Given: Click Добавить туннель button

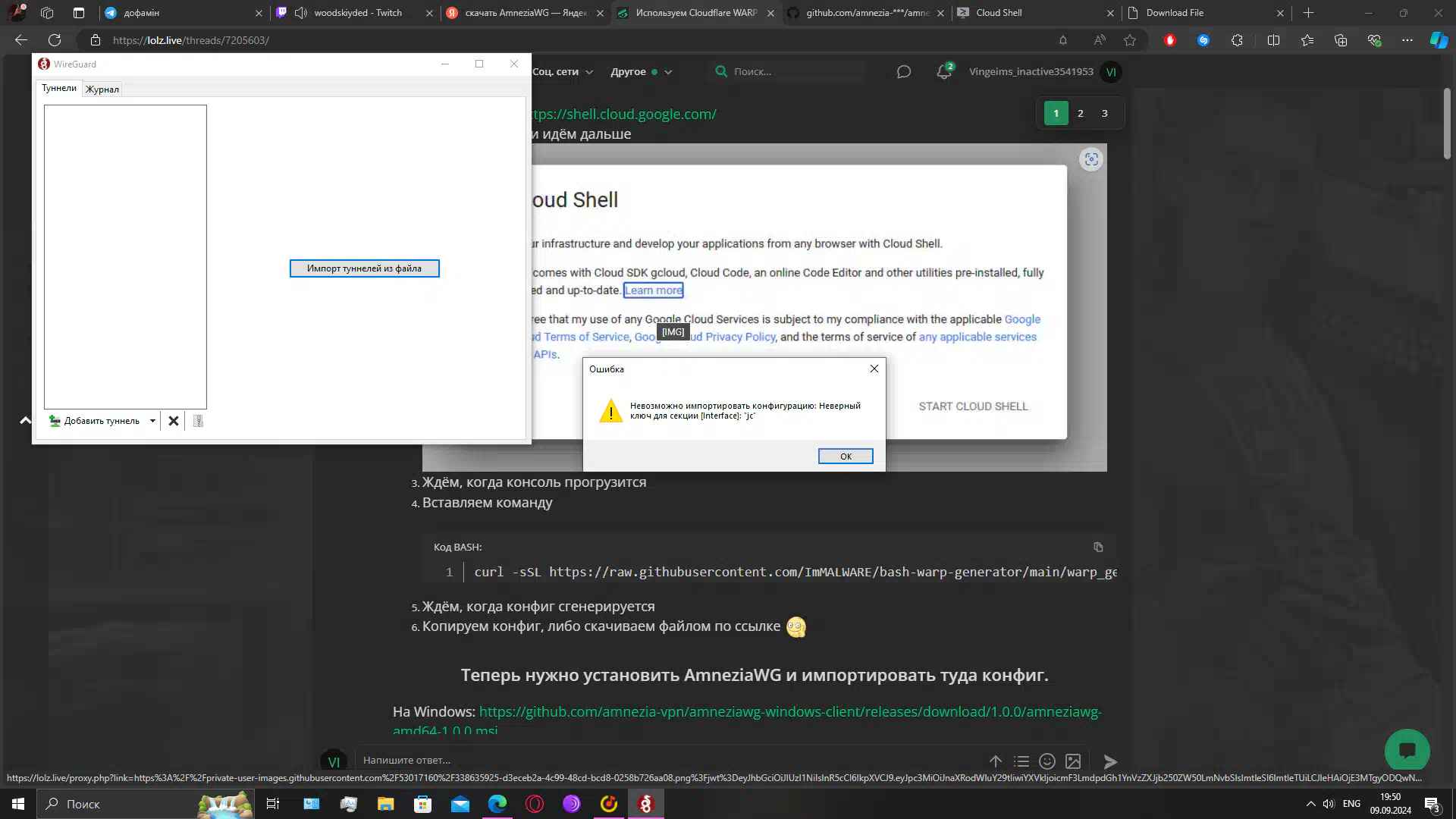Looking at the screenshot, I should click(x=95, y=421).
